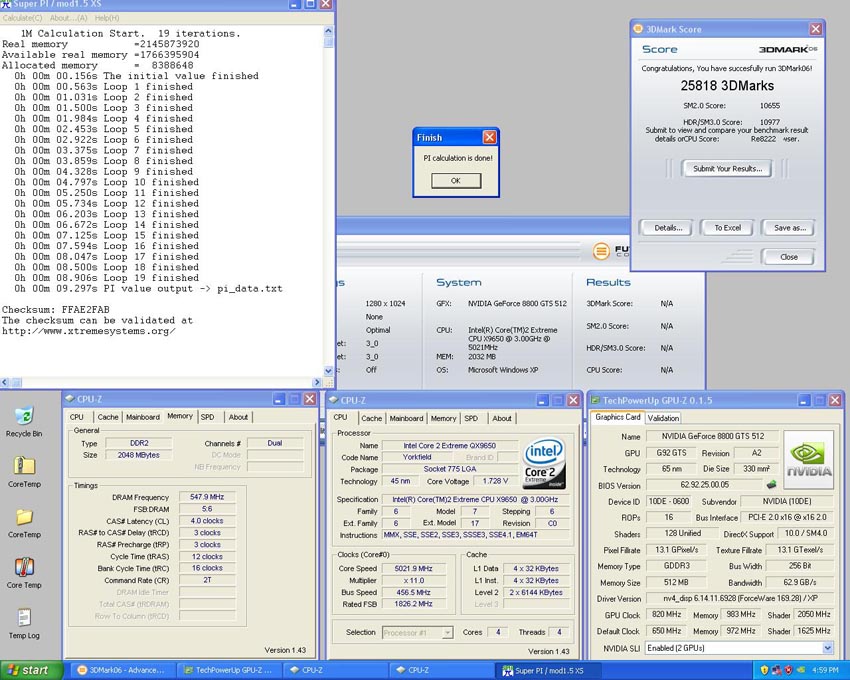The image size is (850, 680).
Task: Click the GPU-Z BIOS save chip icon
Action: coord(771,484)
